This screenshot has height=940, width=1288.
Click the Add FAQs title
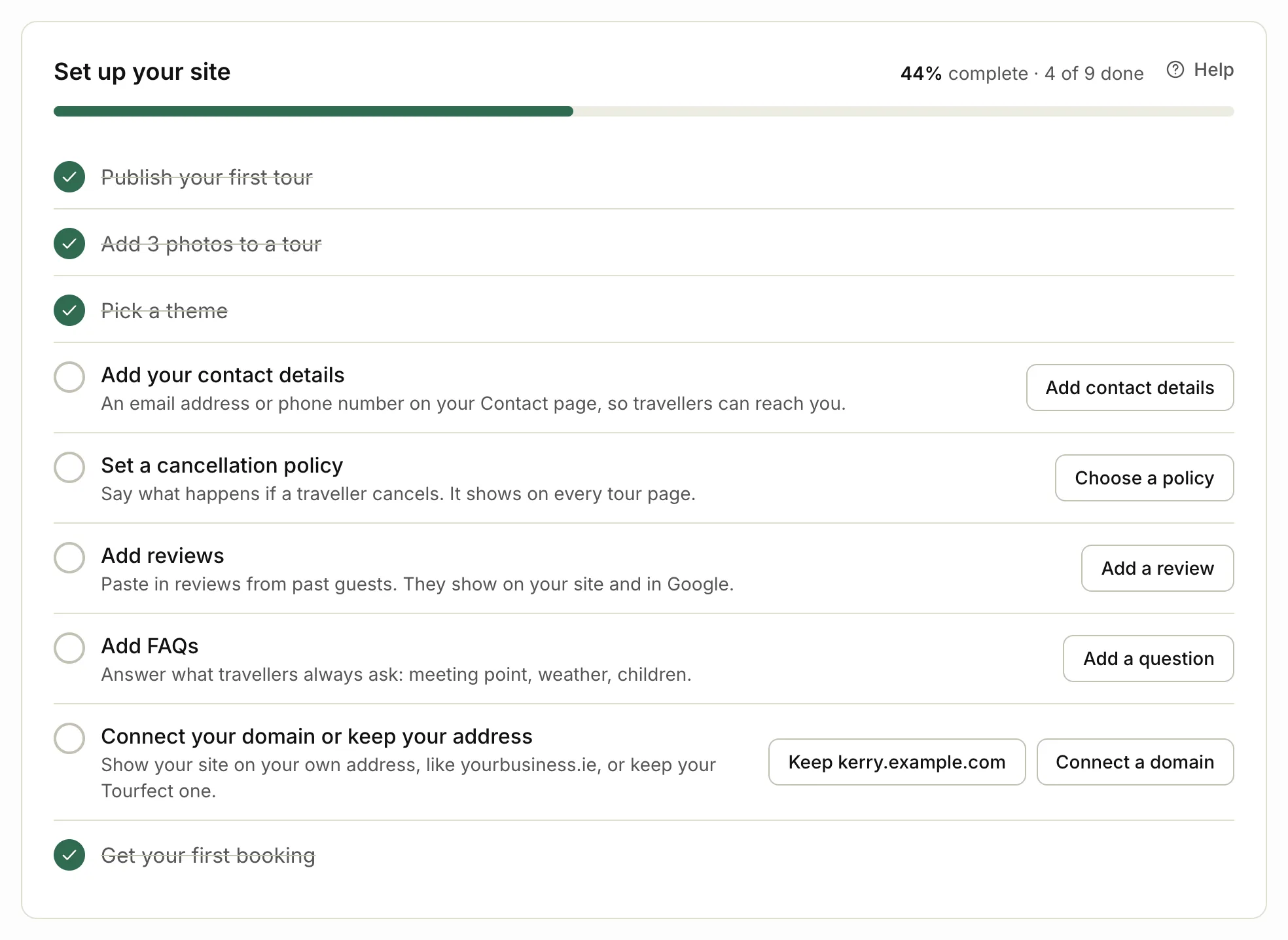point(150,646)
